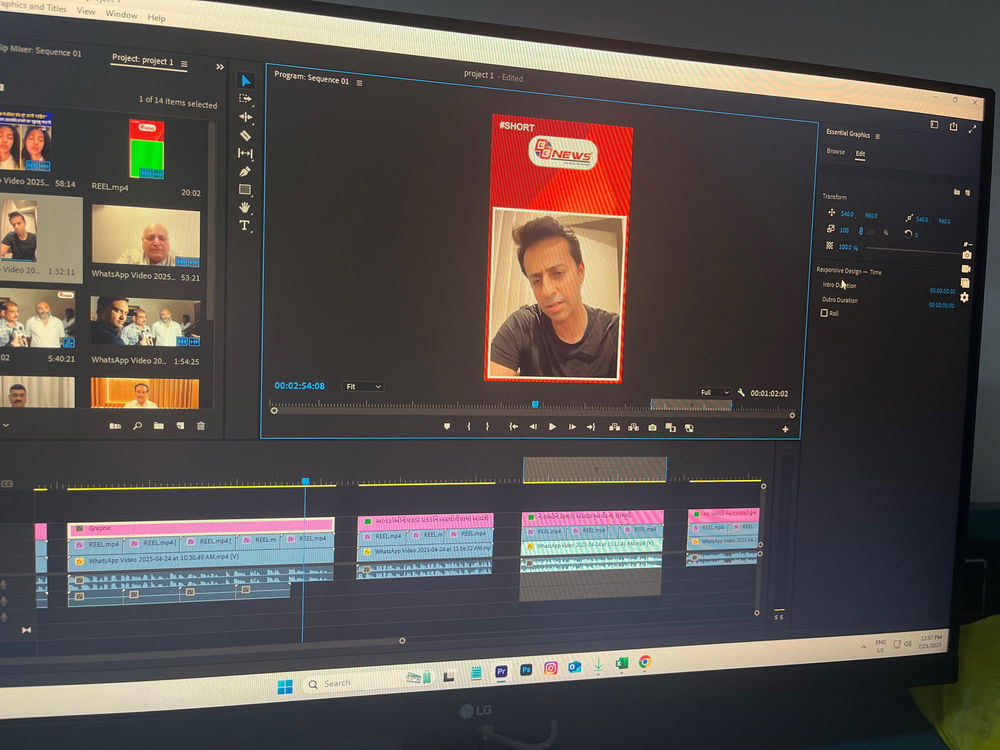Open Program Monitor settings wrench
Image resolution: width=1000 pixels, height=750 pixels.
741,392
